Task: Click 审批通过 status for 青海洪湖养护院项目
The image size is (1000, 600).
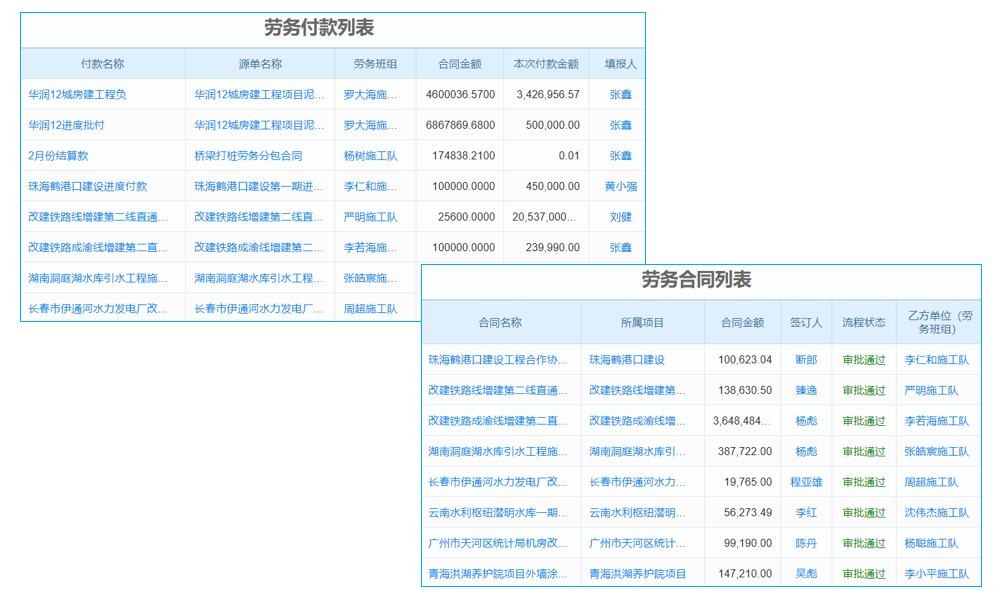Action: click(864, 575)
